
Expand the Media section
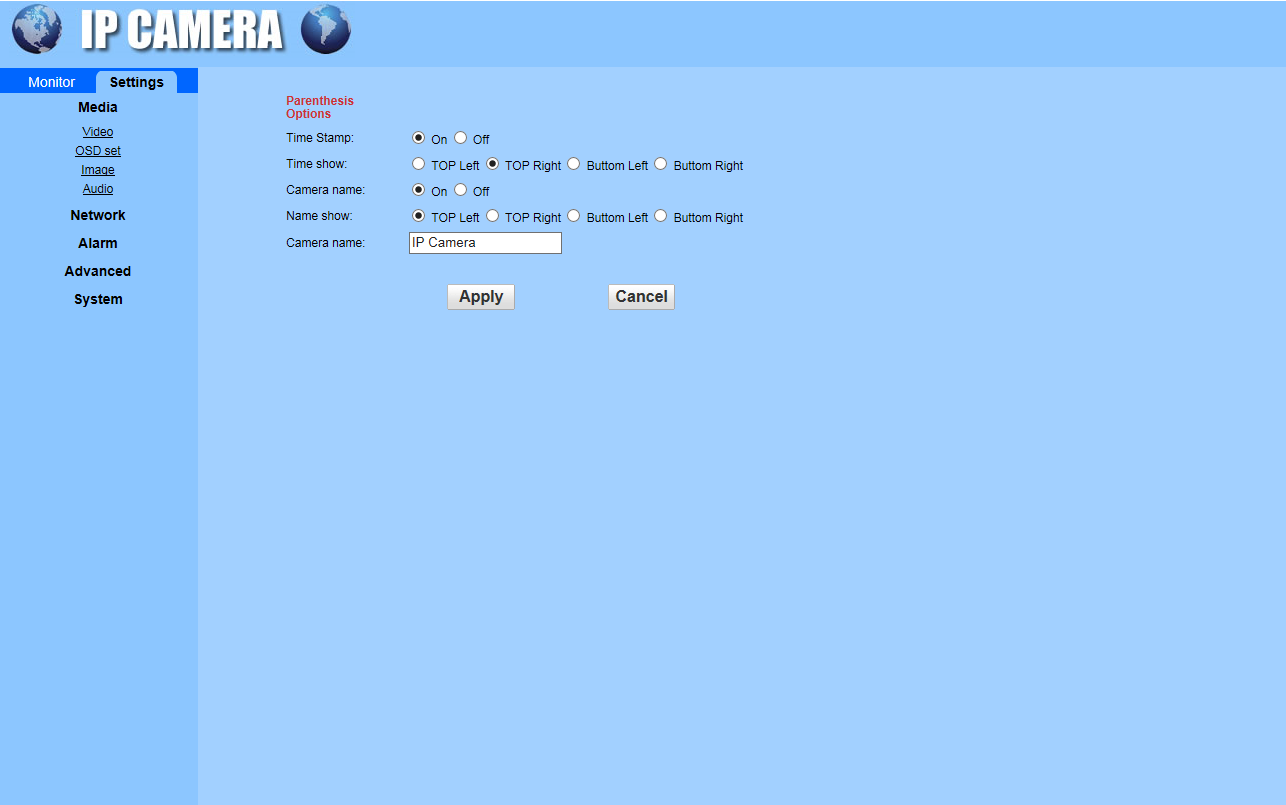point(98,107)
